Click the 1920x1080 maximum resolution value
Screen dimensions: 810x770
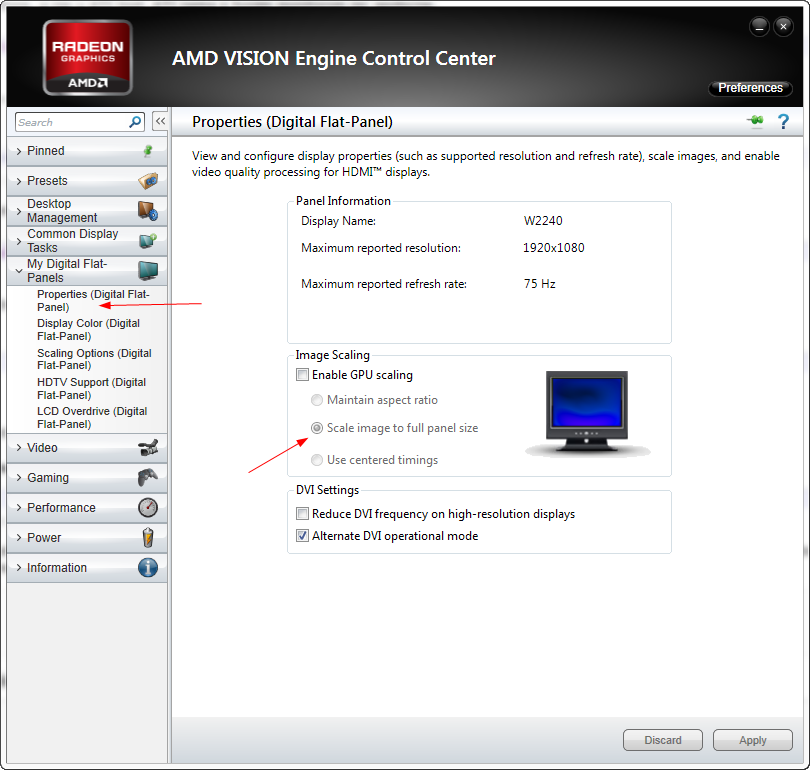pos(553,248)
